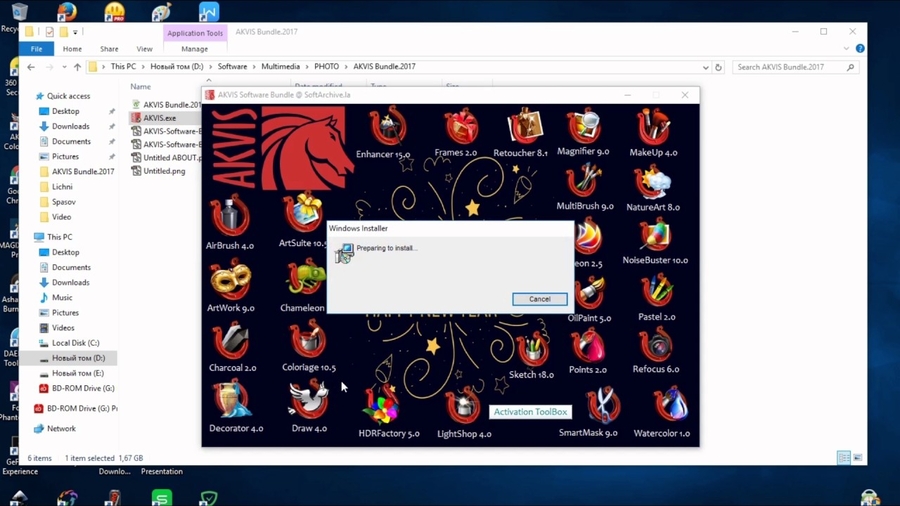Screen dimensions: 900x506
Task: Click the Activation ToolBox button
Action: pos(530,412)
